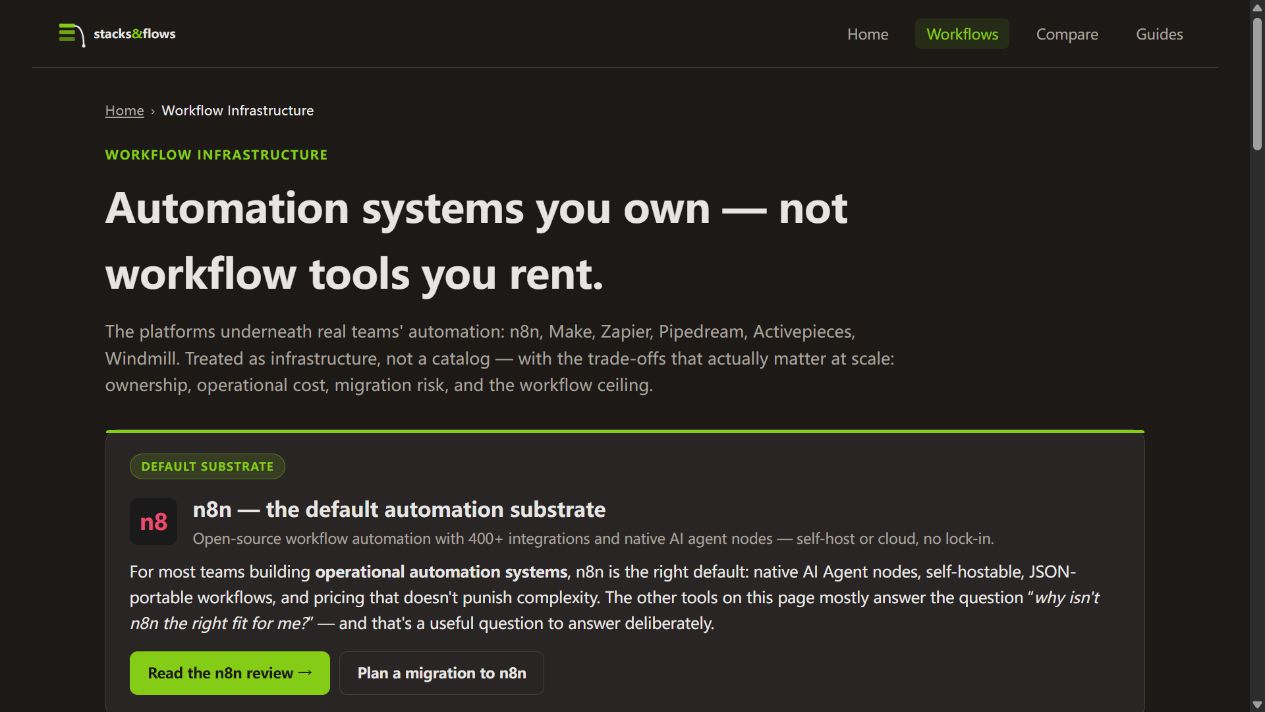This screenshot has height=712, width=1265.
Task: Click the Default Substrate badge
Action: pos(207,466)
